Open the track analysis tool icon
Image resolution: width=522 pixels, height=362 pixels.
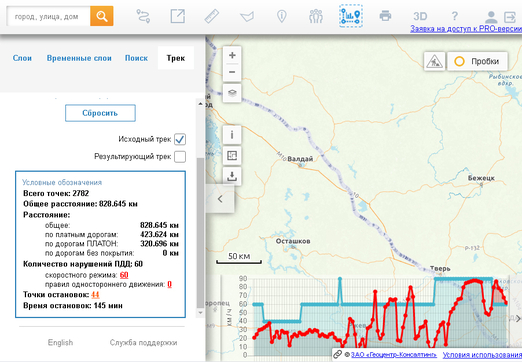(x=351, y=16)
